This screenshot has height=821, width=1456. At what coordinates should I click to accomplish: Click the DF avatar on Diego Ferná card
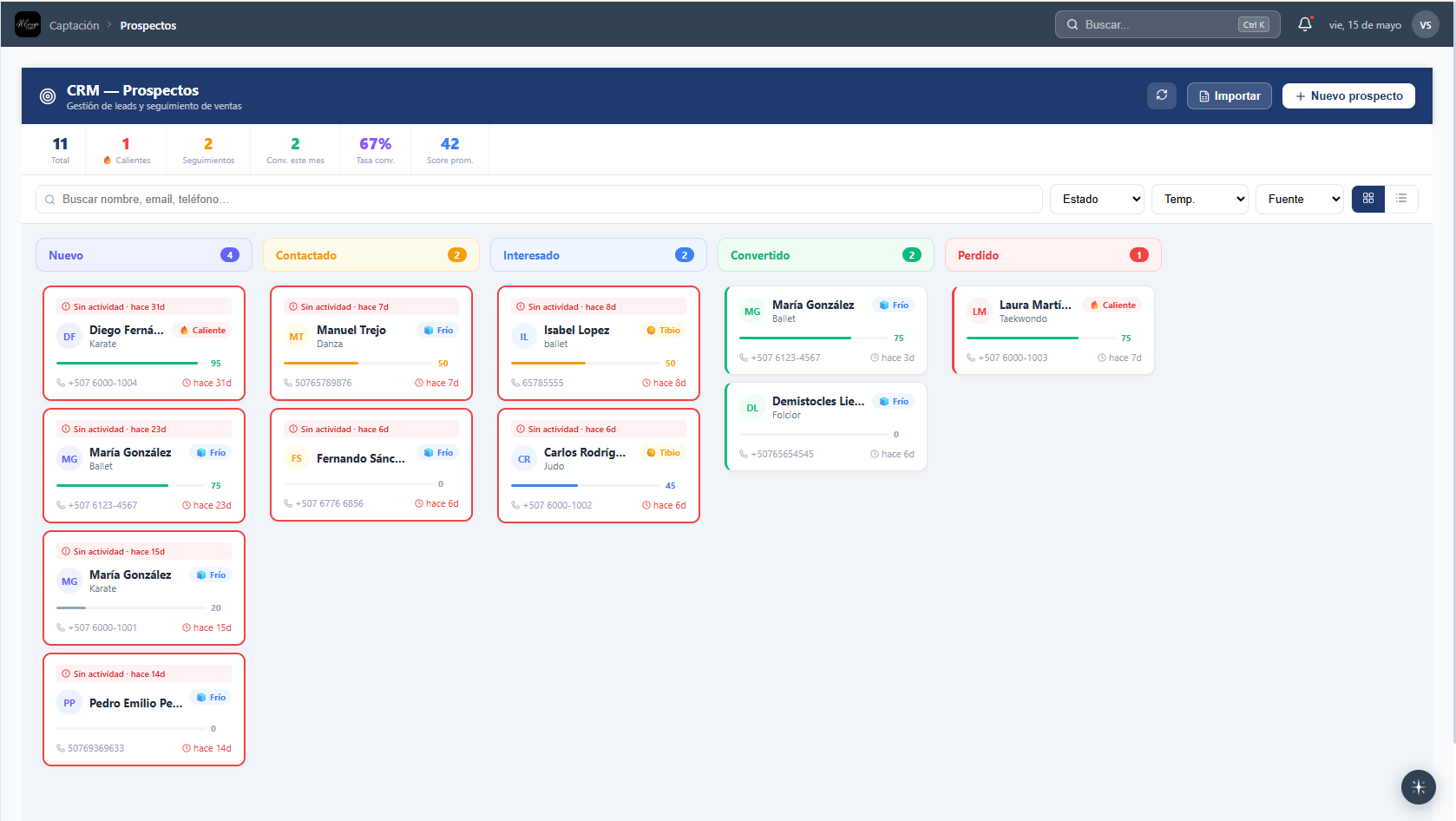click(x=69, y=337)
